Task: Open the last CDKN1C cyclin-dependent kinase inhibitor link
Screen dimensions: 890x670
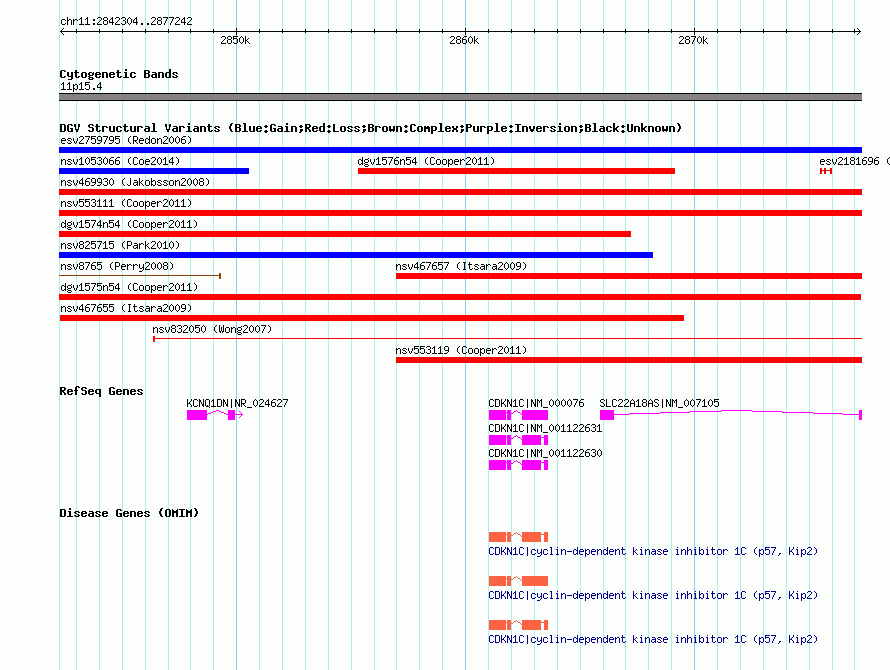Action: click(653, 639)
